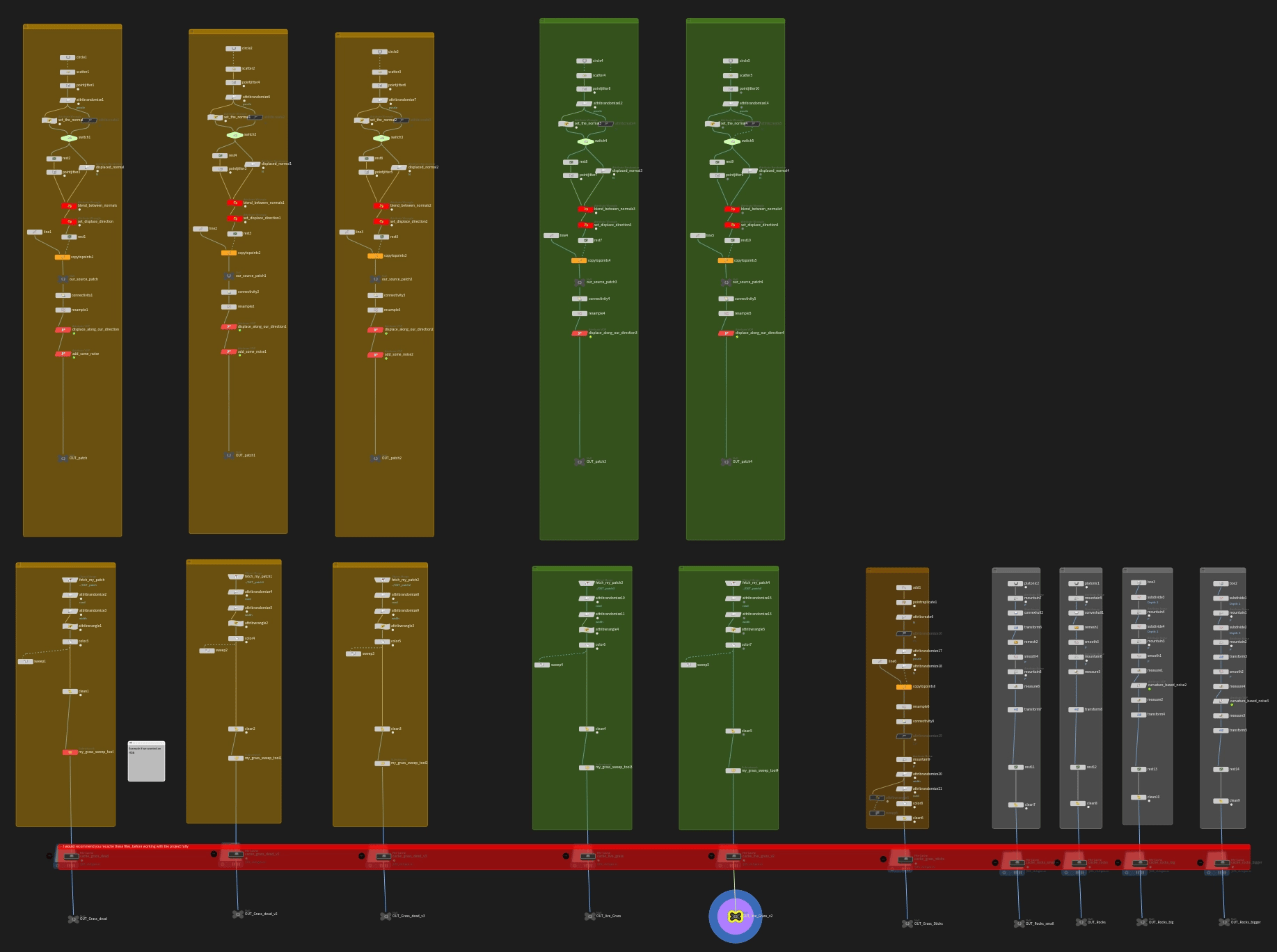Click the gray sticky note
Viewport: 1277px width, 952px height.
pyautogui.click(x=146, y=763)
